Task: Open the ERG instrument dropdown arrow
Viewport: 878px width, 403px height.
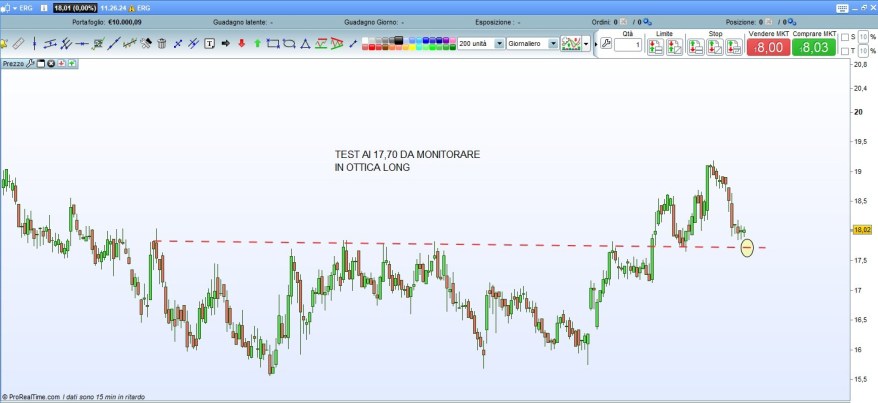Action: [x=15, y=8]
